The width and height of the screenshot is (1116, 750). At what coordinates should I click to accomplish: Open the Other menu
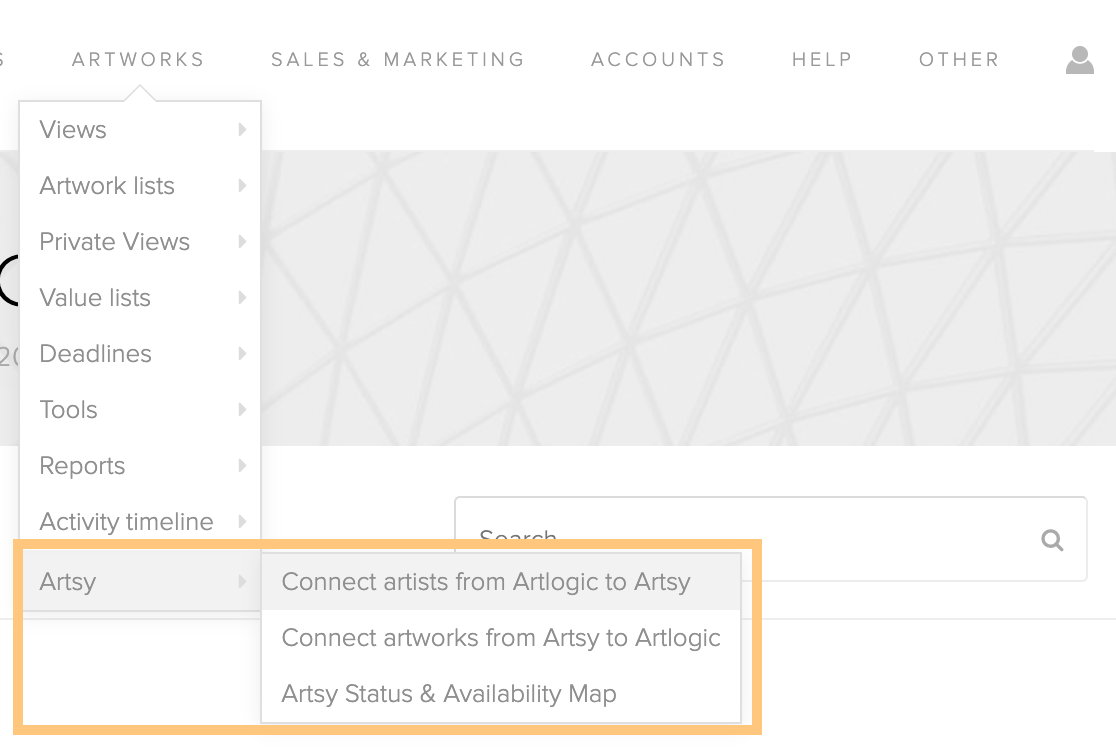click(x=959, y=60)
